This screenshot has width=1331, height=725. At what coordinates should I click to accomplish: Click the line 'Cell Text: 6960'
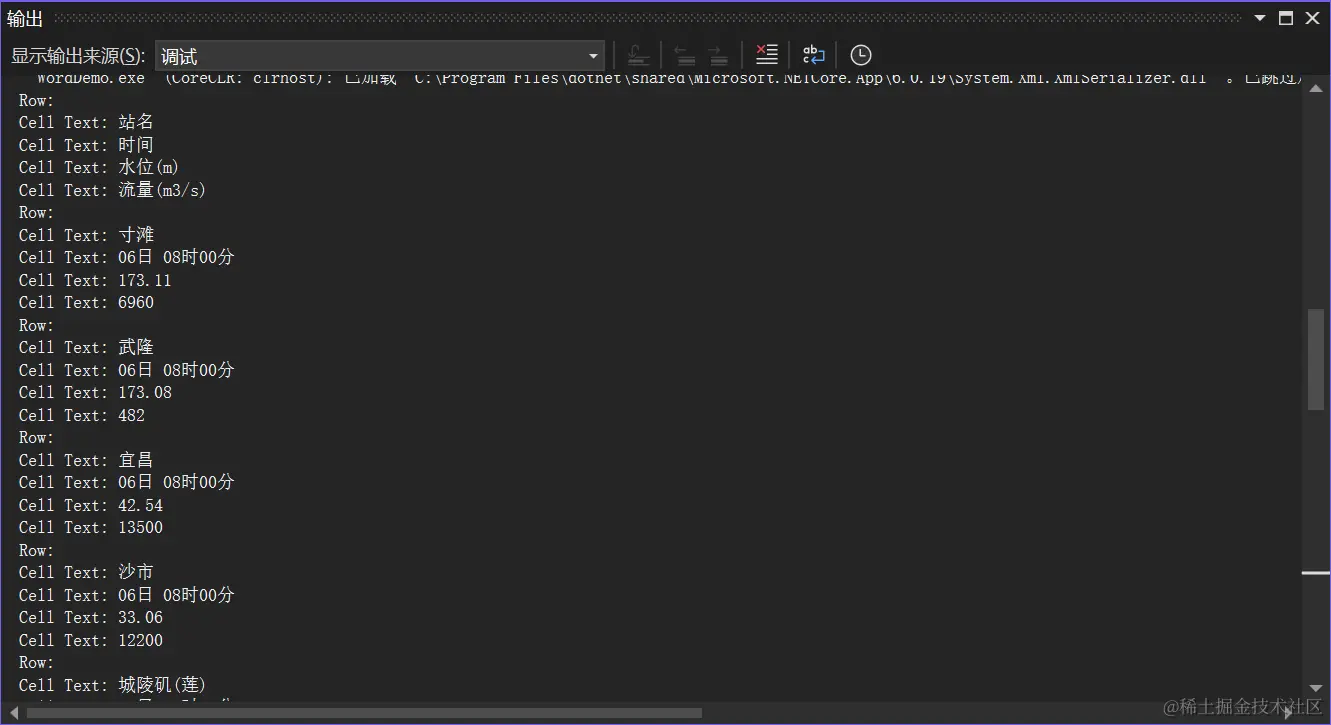(86, 302)
